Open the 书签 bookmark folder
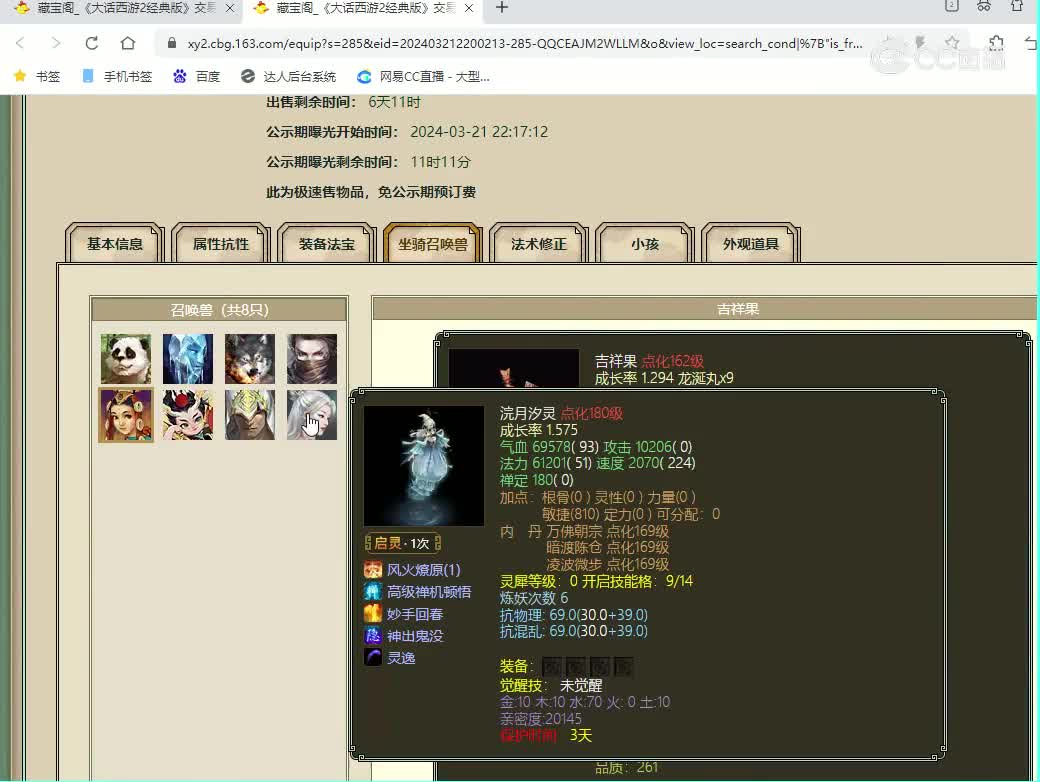 pyautogui.click(x=37, y=76)
